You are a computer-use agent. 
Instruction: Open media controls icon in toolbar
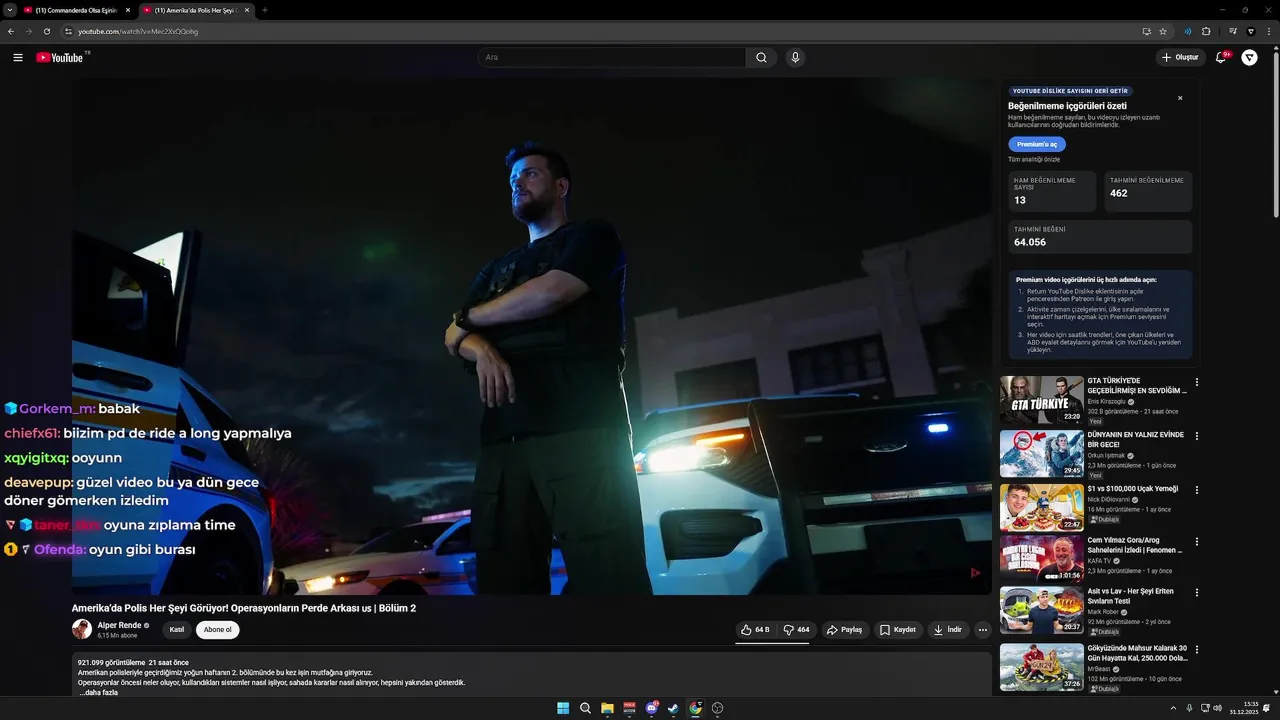1233,31
